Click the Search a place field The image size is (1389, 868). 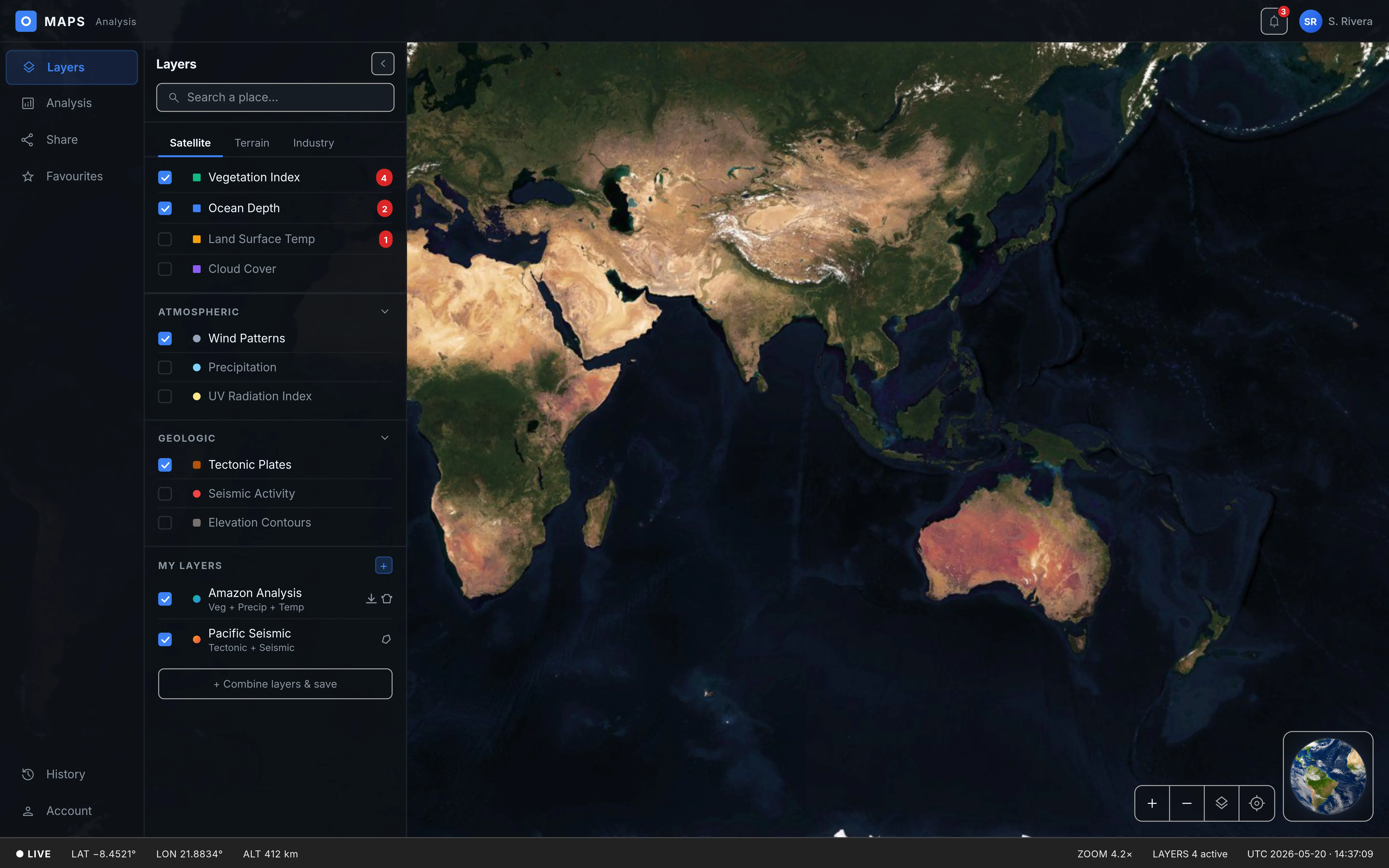tap(275, 98)
